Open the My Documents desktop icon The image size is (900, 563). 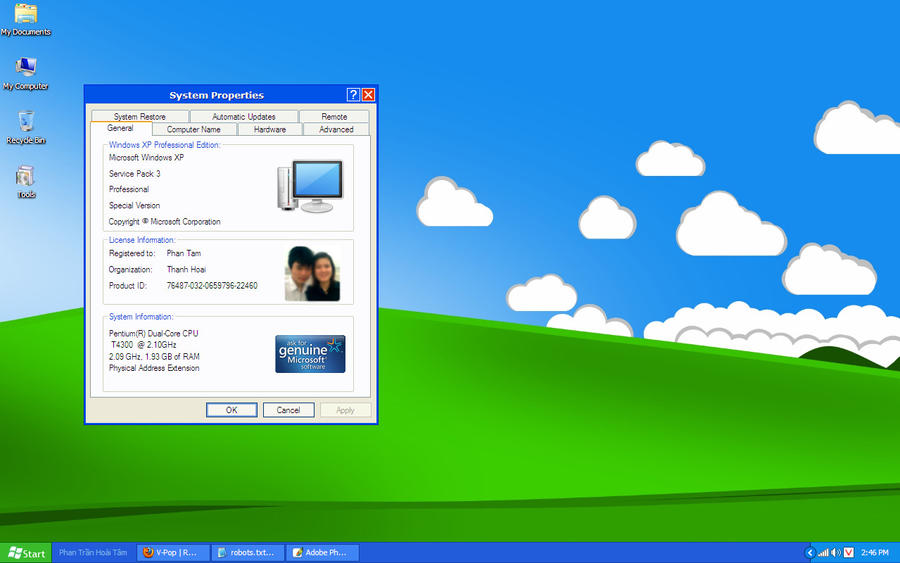(26, 20)
